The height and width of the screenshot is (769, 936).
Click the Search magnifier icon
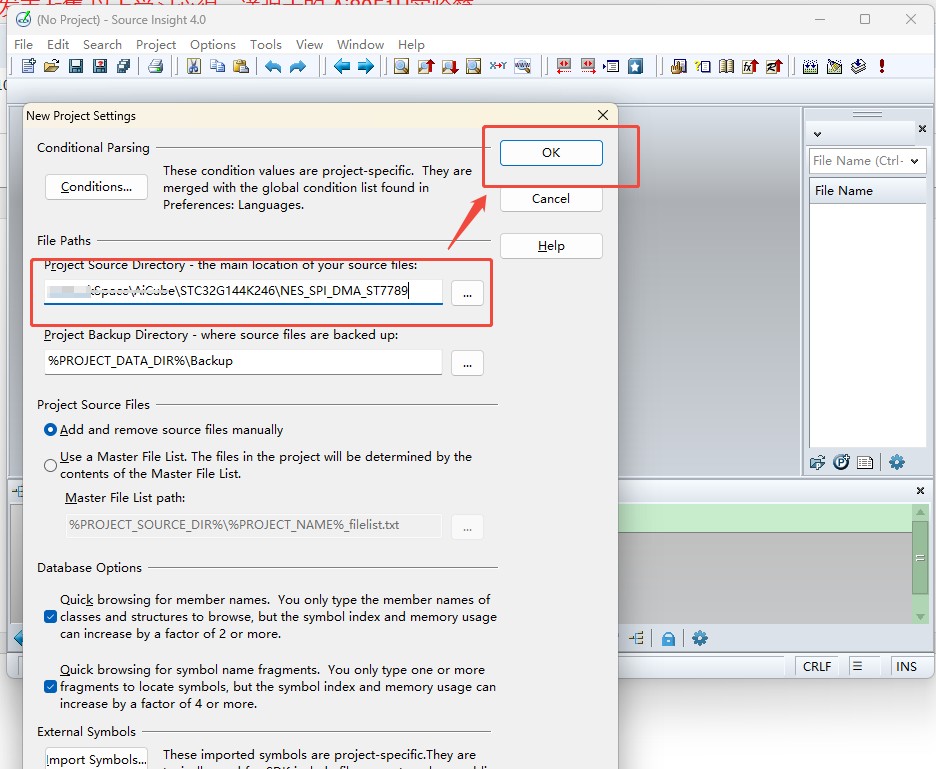(x=402, y=66)
